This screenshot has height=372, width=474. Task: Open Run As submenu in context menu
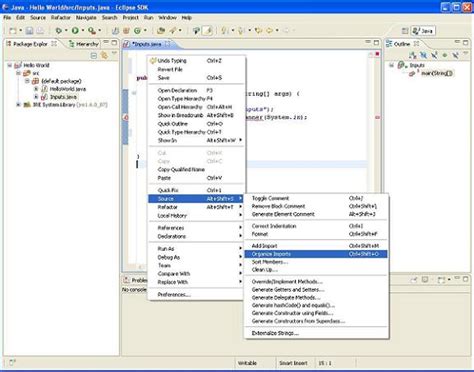(x=197, y=249)
